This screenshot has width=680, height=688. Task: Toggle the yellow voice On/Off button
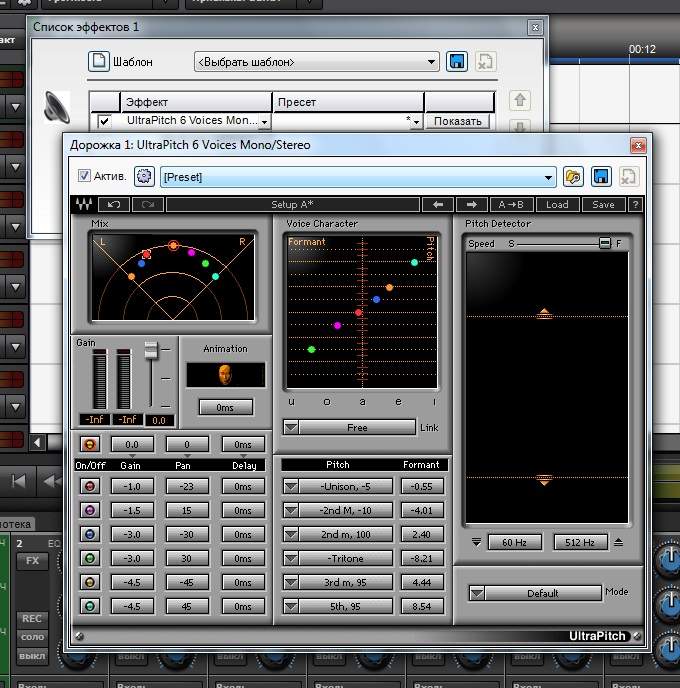[89, 582]
